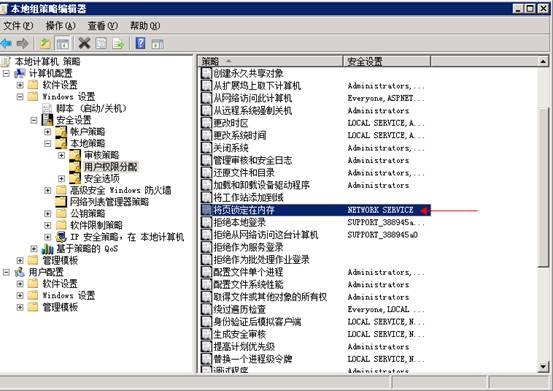
Task: Click the Properties toolbar icon
Action: pyautogui.click(x=101, y=43)
